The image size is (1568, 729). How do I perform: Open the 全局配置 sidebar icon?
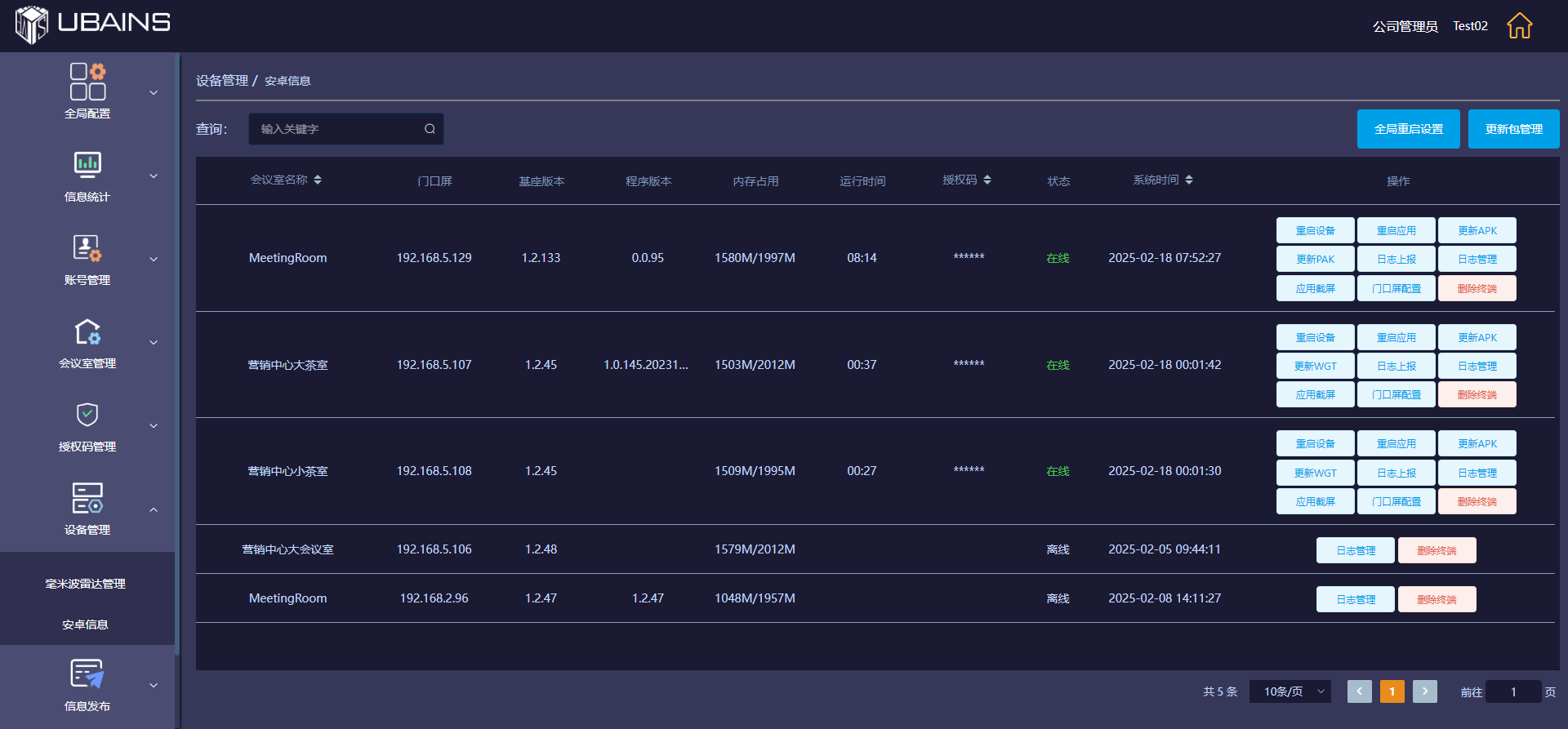[87, 82]
